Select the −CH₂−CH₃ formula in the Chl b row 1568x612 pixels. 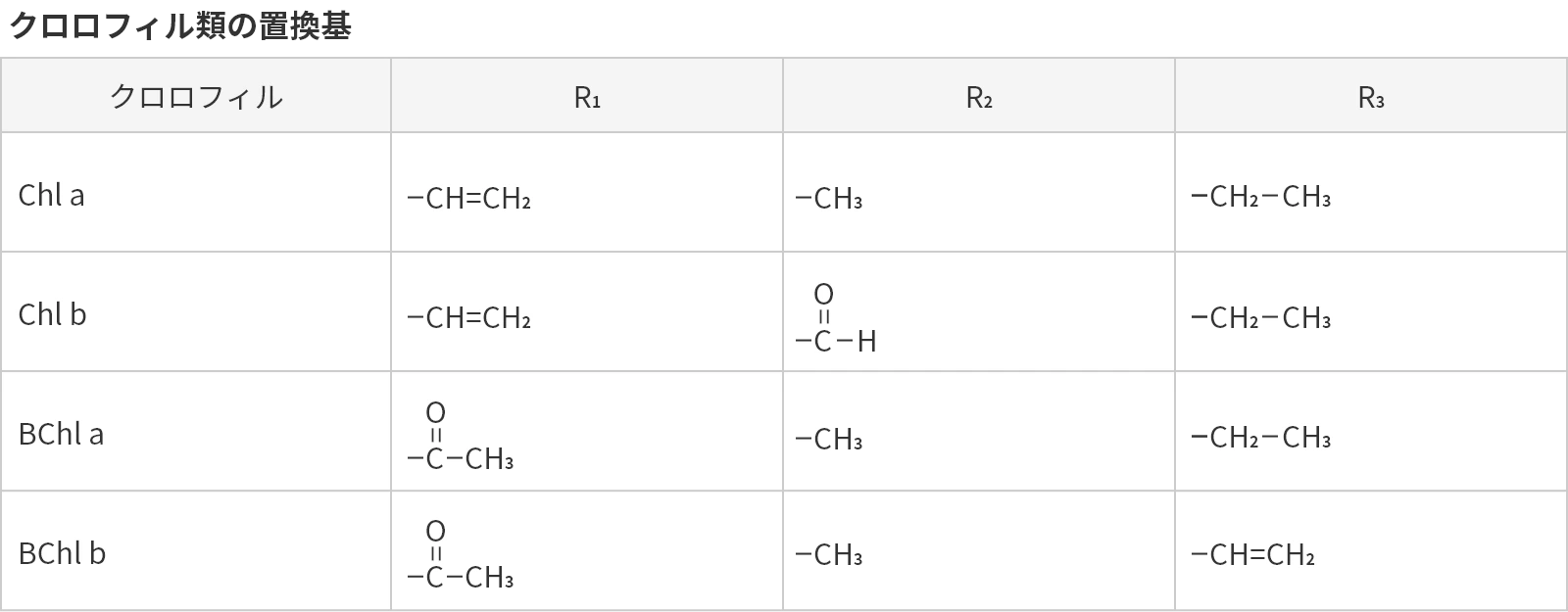pos(1260,318)
